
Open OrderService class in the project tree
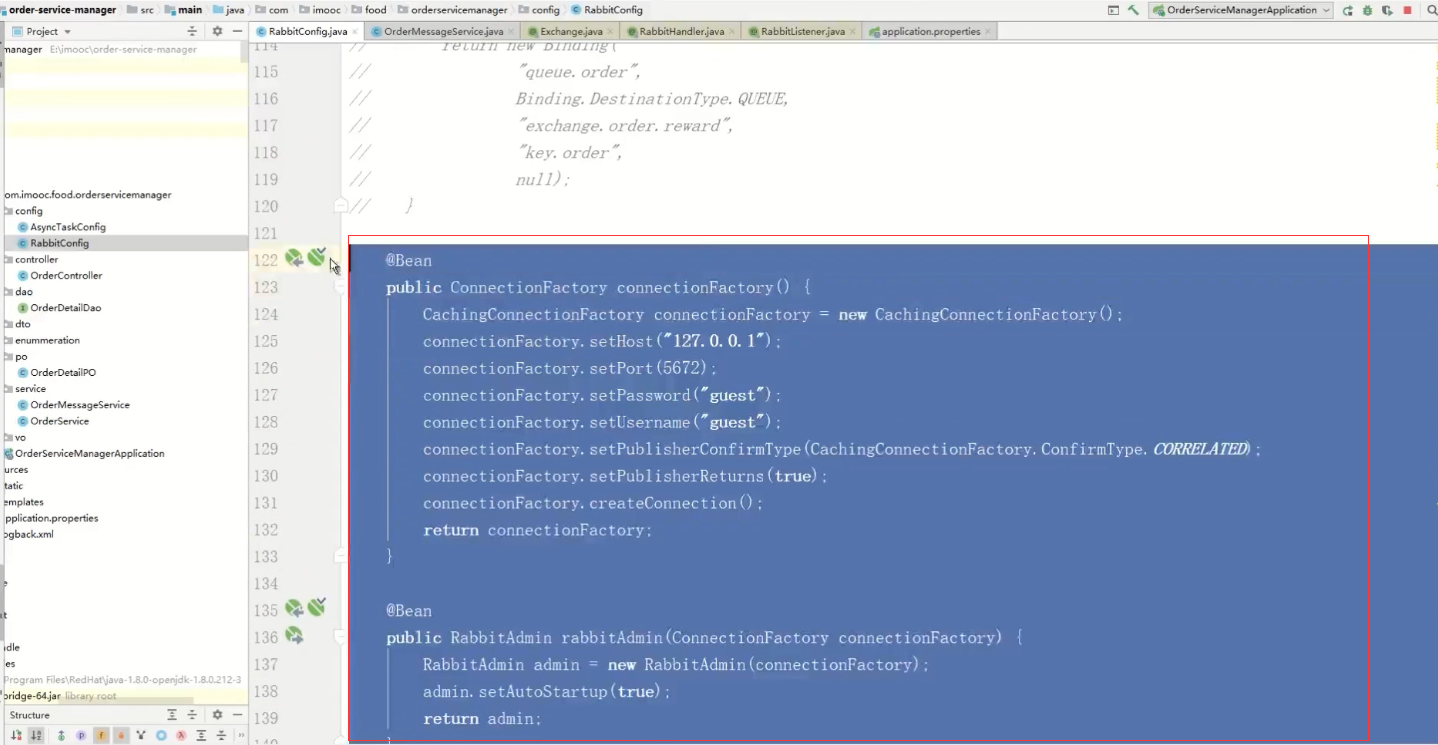tap(59, 421)
